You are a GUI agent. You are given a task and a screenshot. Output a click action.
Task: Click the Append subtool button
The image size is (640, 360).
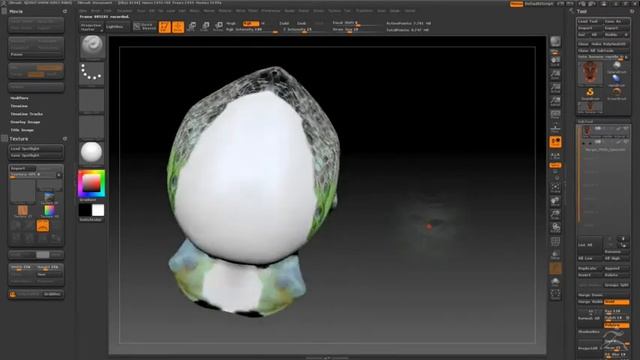tap(616, 268)
